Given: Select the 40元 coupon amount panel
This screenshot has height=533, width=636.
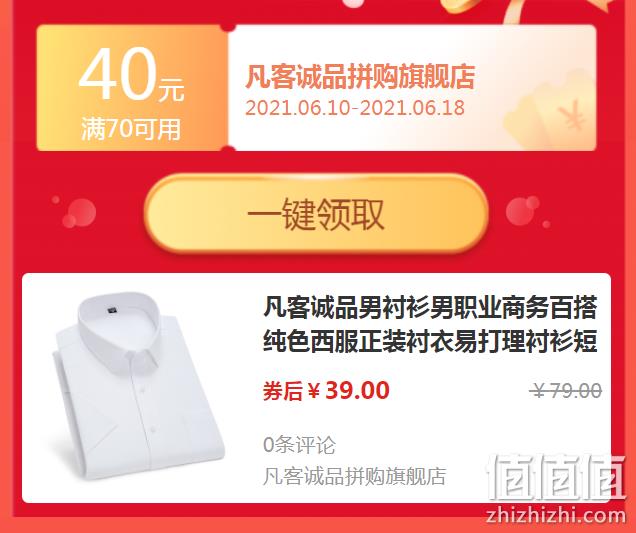Looking at the screenshot, I should pos(132,88).
